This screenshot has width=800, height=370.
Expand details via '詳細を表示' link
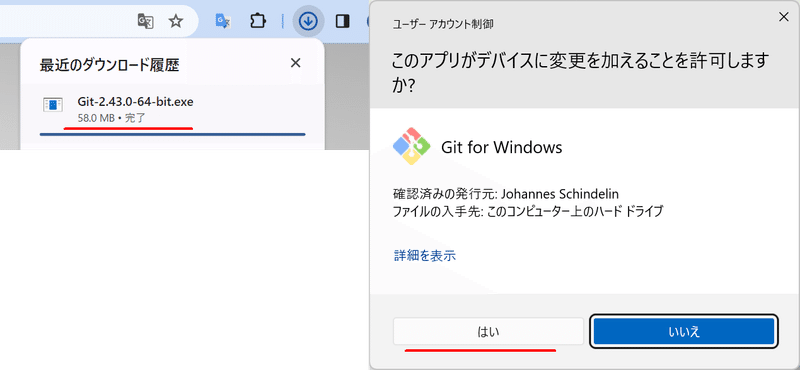[x=425, y=256]
